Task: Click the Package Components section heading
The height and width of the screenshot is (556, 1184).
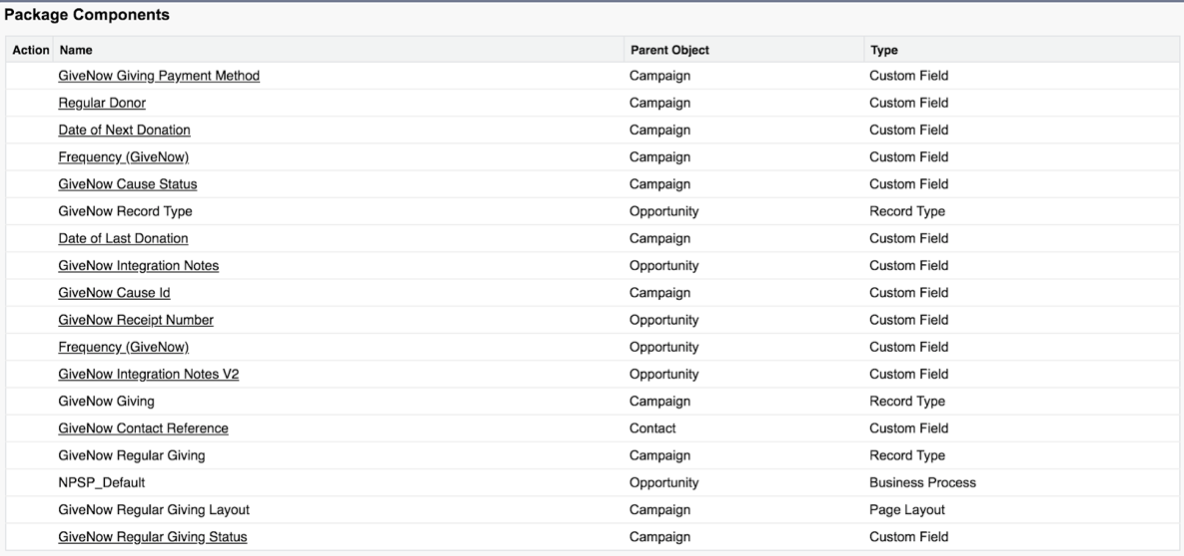Action: [x=87, y=15]
